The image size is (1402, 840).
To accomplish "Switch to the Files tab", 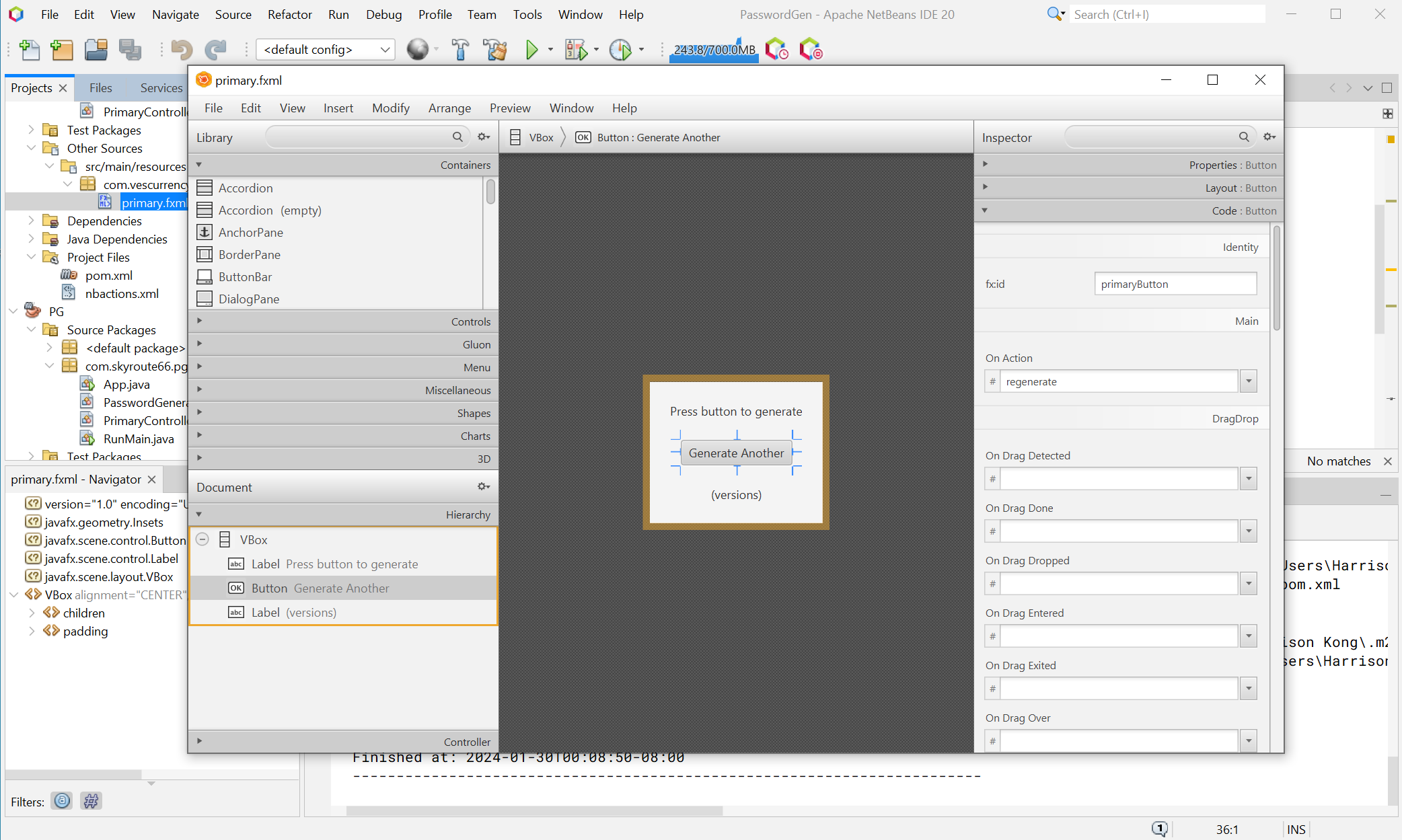I will (x=100, y=88).
